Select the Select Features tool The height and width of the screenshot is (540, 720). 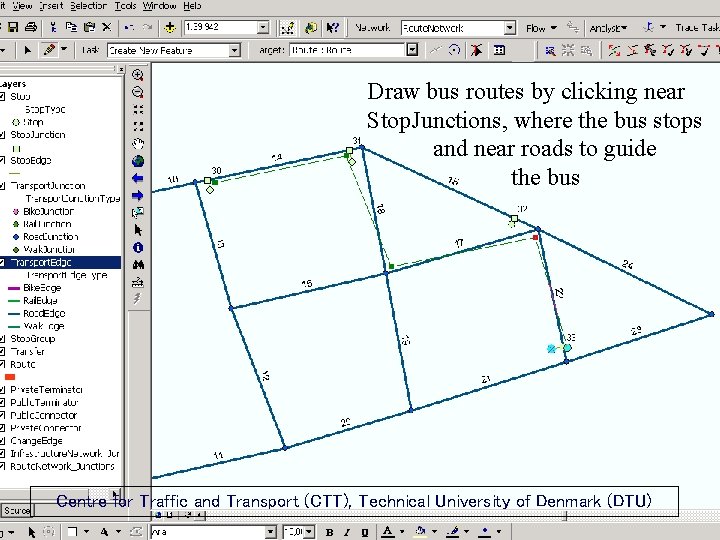tap(138, 213)
